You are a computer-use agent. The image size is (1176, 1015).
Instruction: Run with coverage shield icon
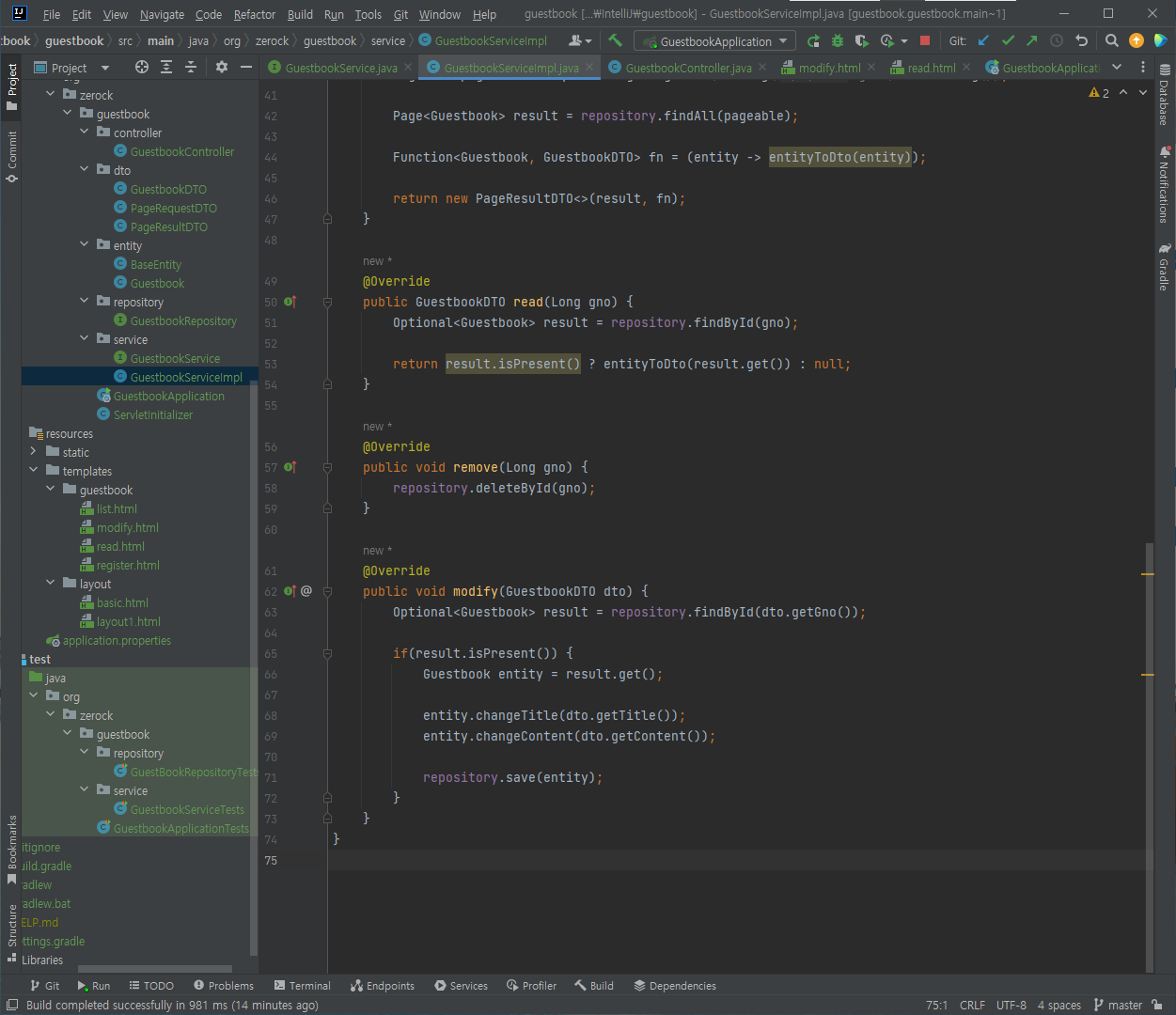(861, 40)
